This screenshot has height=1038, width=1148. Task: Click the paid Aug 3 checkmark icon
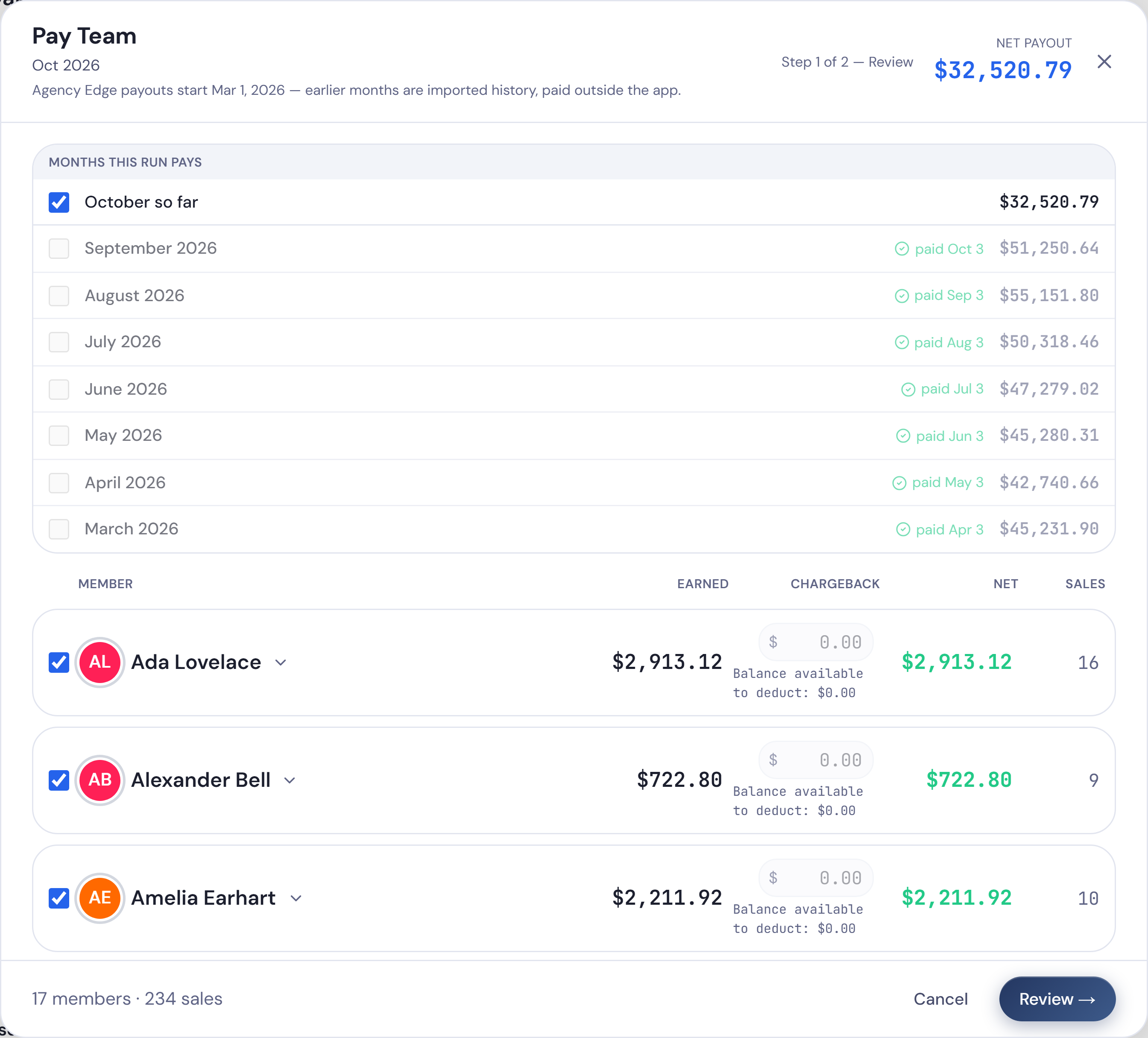click(x=902, y=342)
